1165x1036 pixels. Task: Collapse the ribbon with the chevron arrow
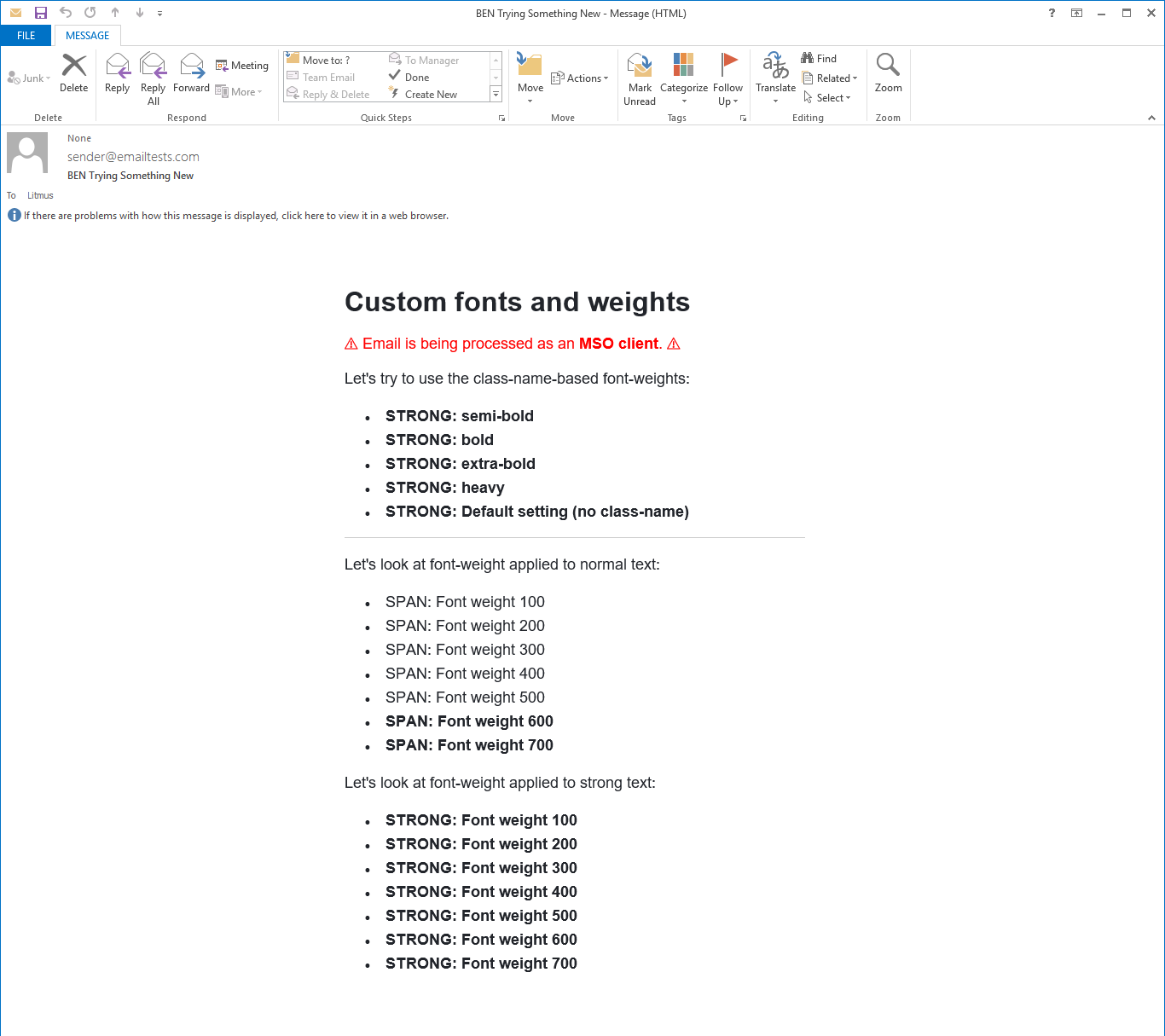(x=1151, y=118)
